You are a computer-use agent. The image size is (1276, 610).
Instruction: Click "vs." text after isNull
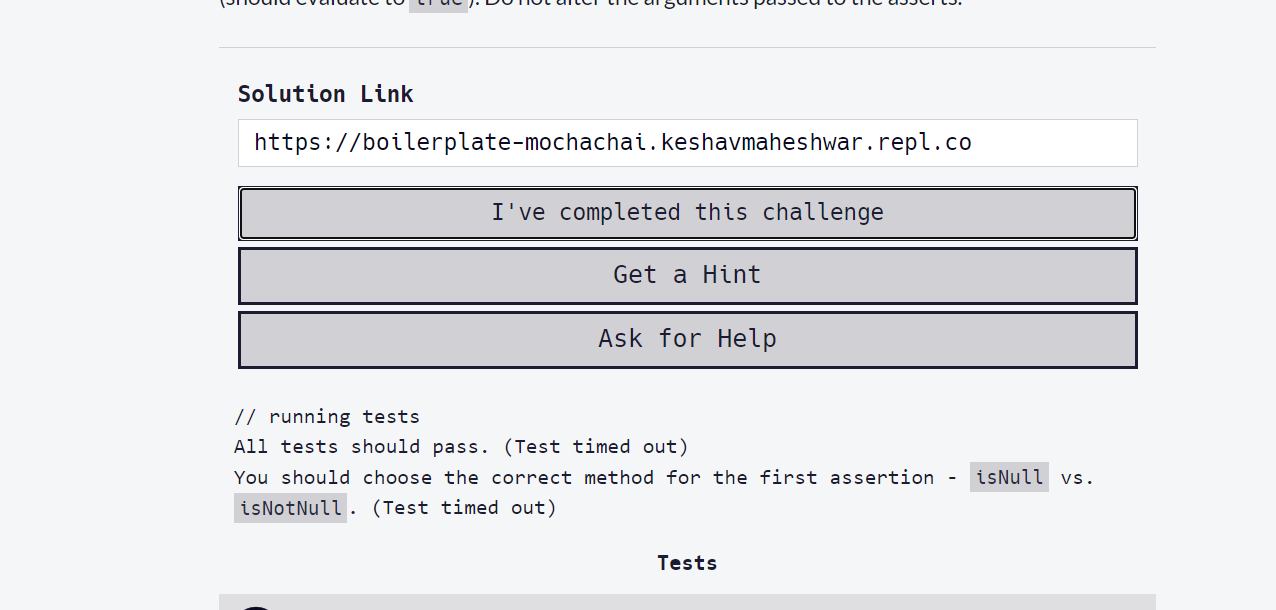click(1077, 477)
